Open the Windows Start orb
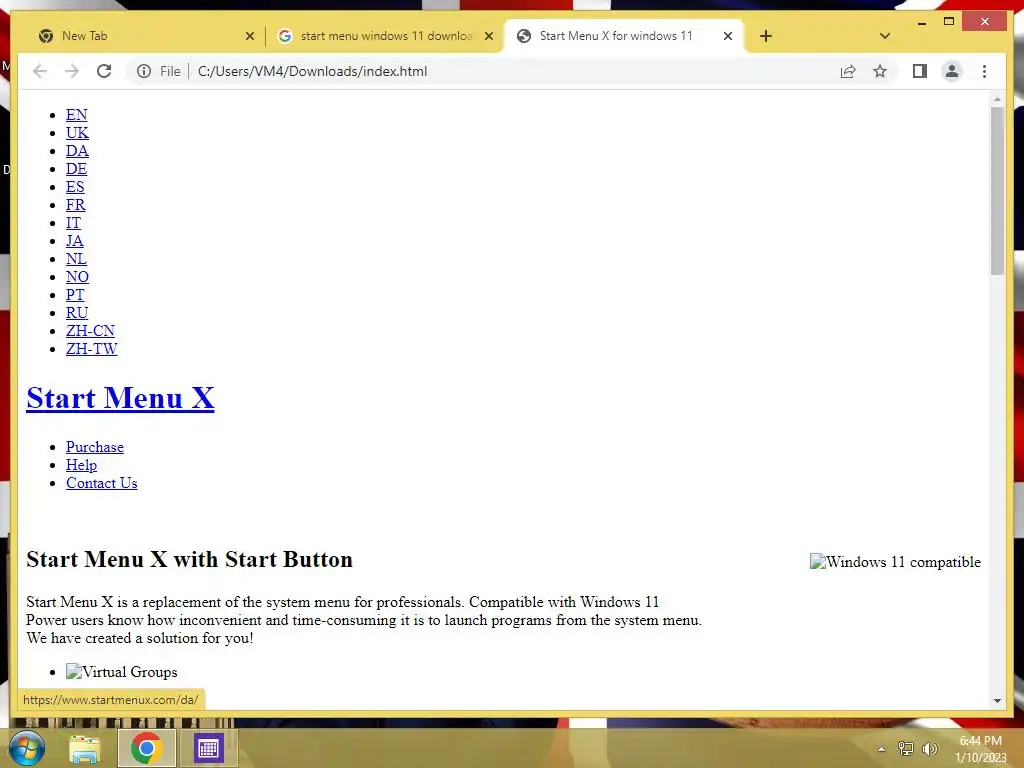Viewport: 1024px width, 768px height. (27, 748)
